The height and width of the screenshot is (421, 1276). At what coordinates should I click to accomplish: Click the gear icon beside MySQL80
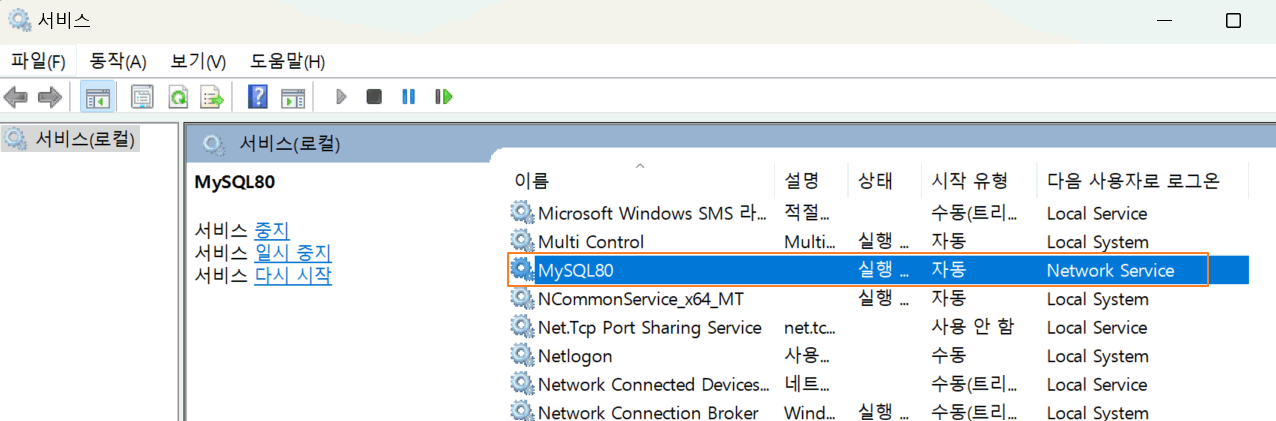(522, 270)
